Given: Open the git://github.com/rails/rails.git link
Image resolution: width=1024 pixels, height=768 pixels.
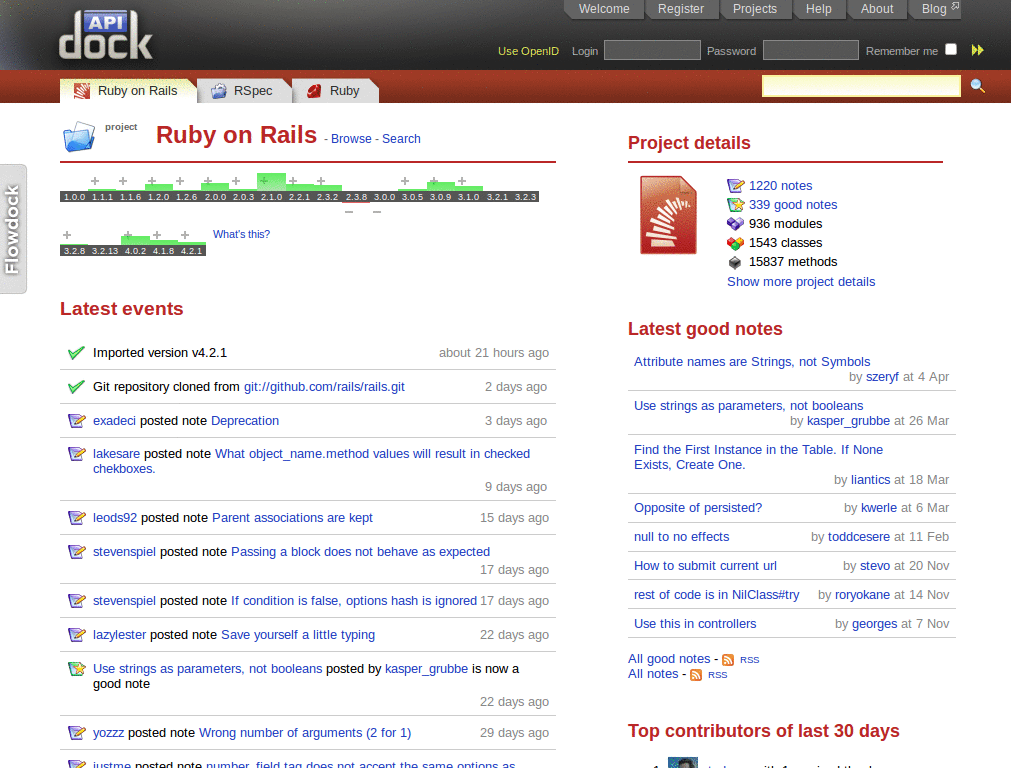Looking at the screenshot, I should point(324,387).
